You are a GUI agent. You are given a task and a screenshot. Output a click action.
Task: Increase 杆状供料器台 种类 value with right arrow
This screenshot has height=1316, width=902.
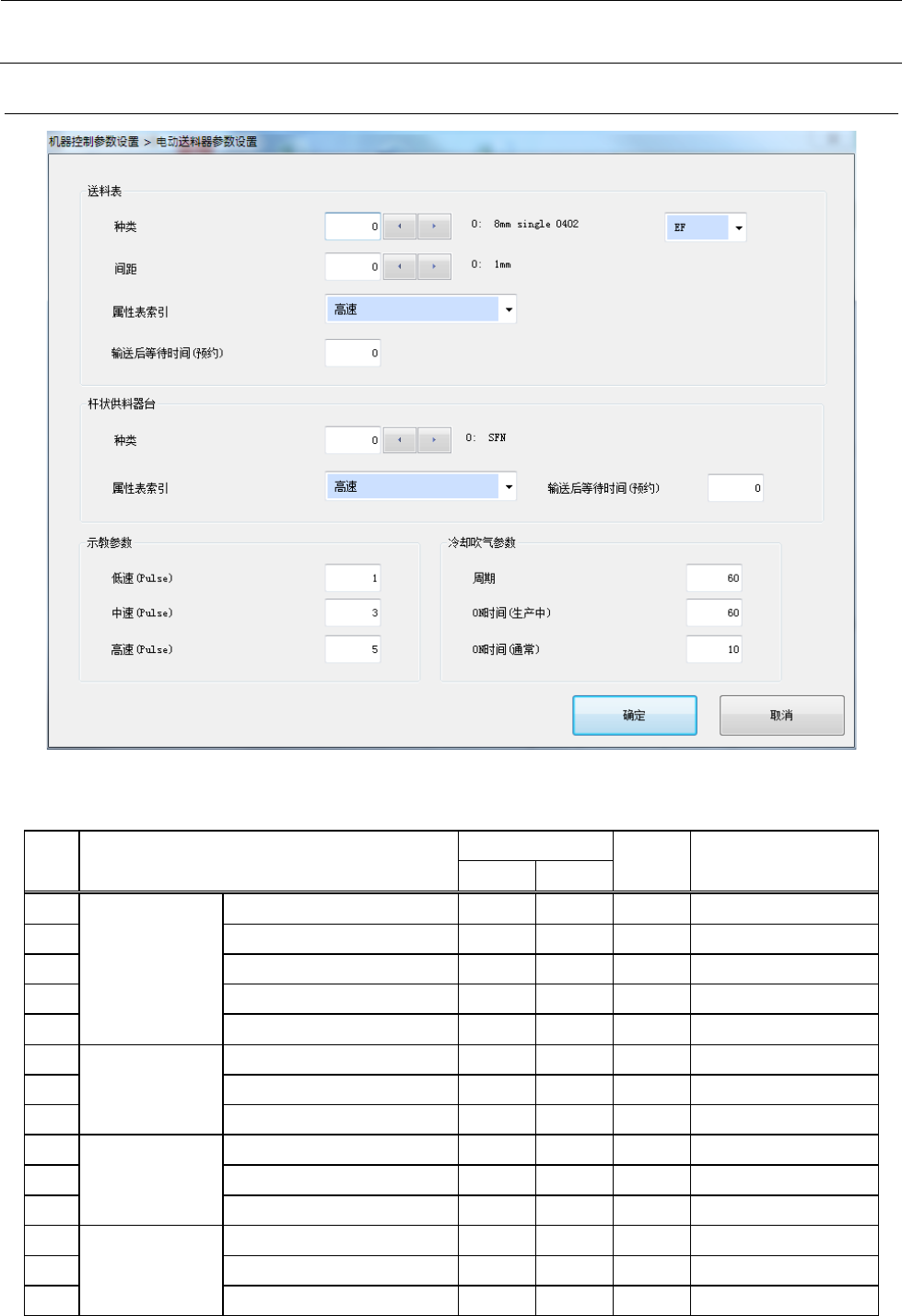(x=434, y=440)
